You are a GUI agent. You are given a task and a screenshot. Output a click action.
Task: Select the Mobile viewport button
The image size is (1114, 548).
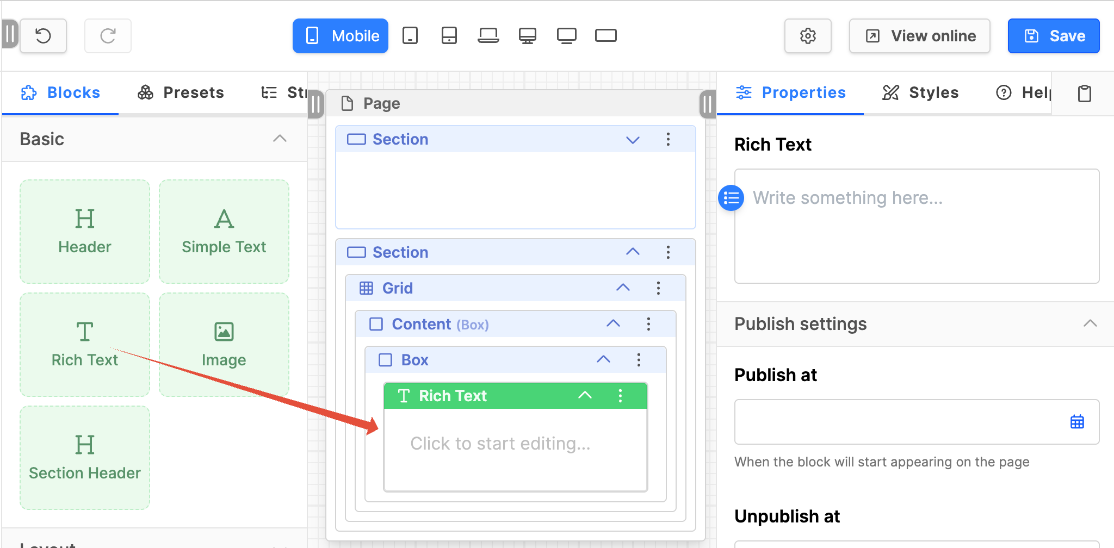(340, 36)
